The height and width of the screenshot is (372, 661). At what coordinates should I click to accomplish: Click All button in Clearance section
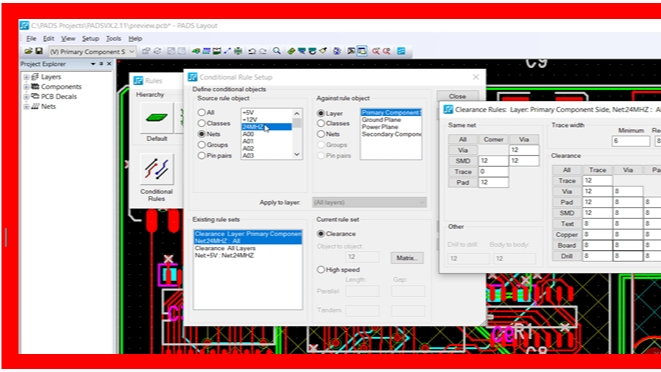[567, 170]
